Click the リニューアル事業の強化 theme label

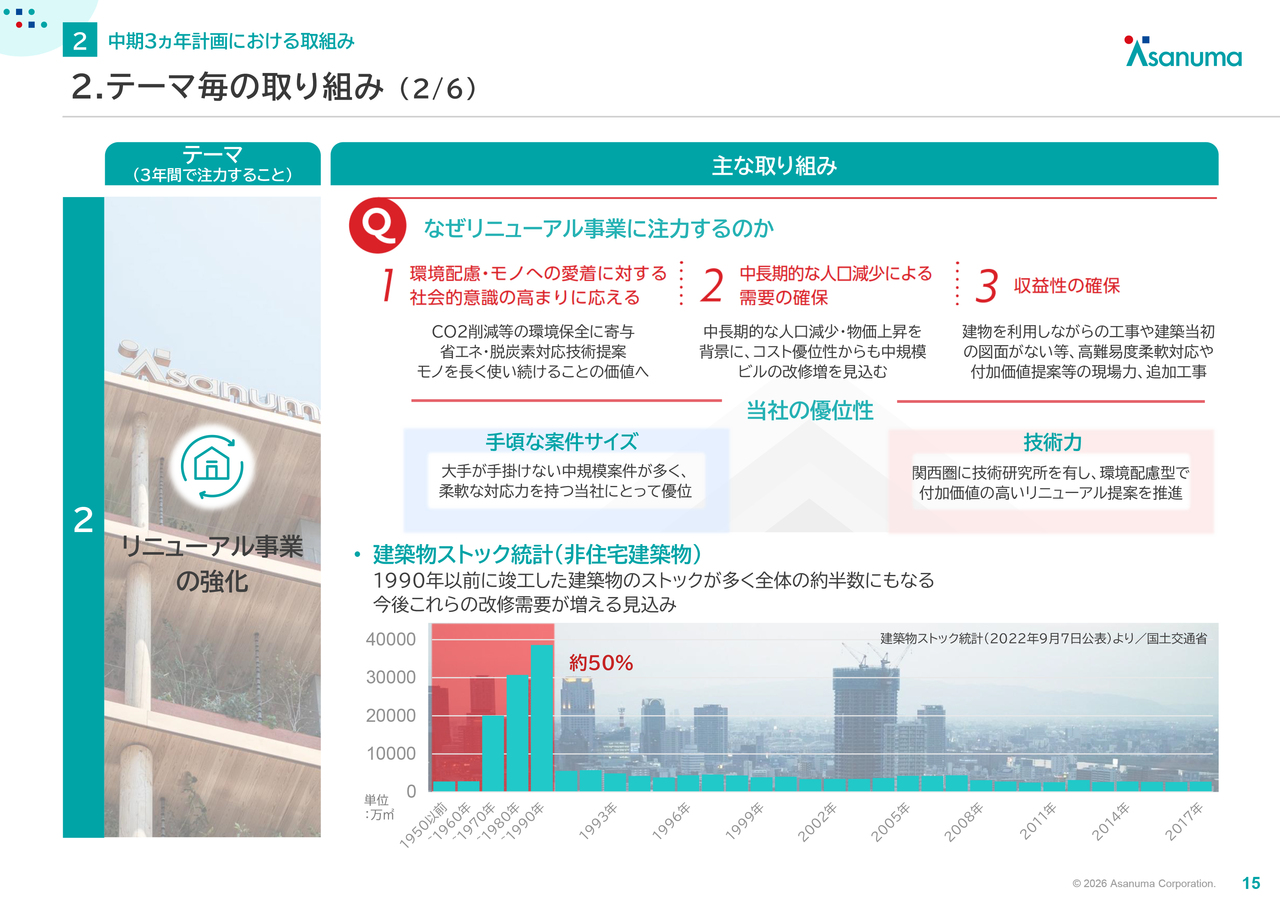(x=212, y=563)
